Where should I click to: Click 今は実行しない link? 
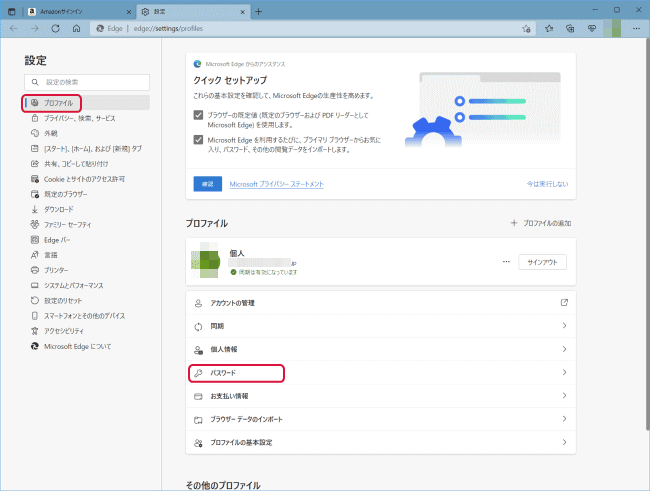tap(547, 184)
